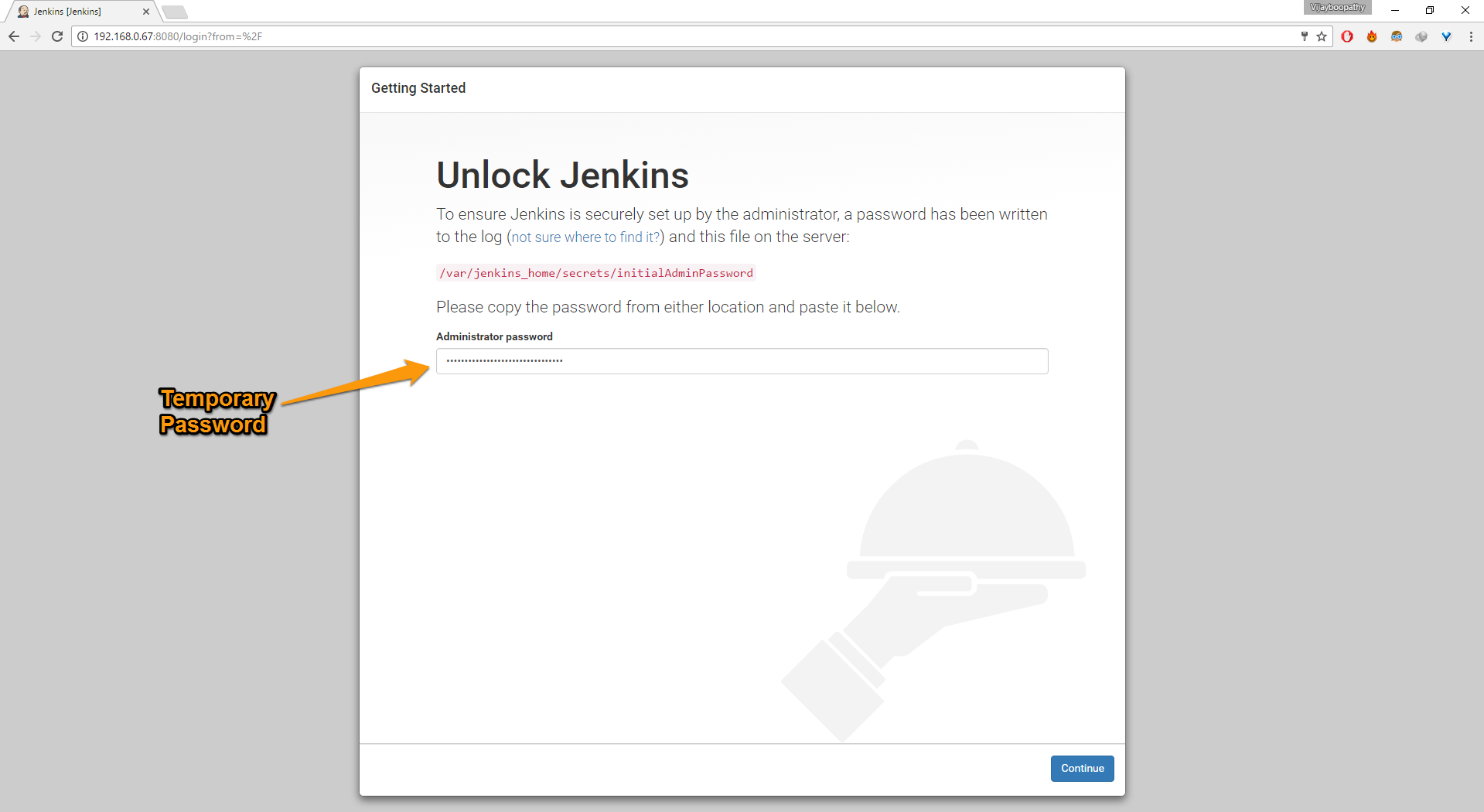Reload the page with refresh icon

point(57,36)
